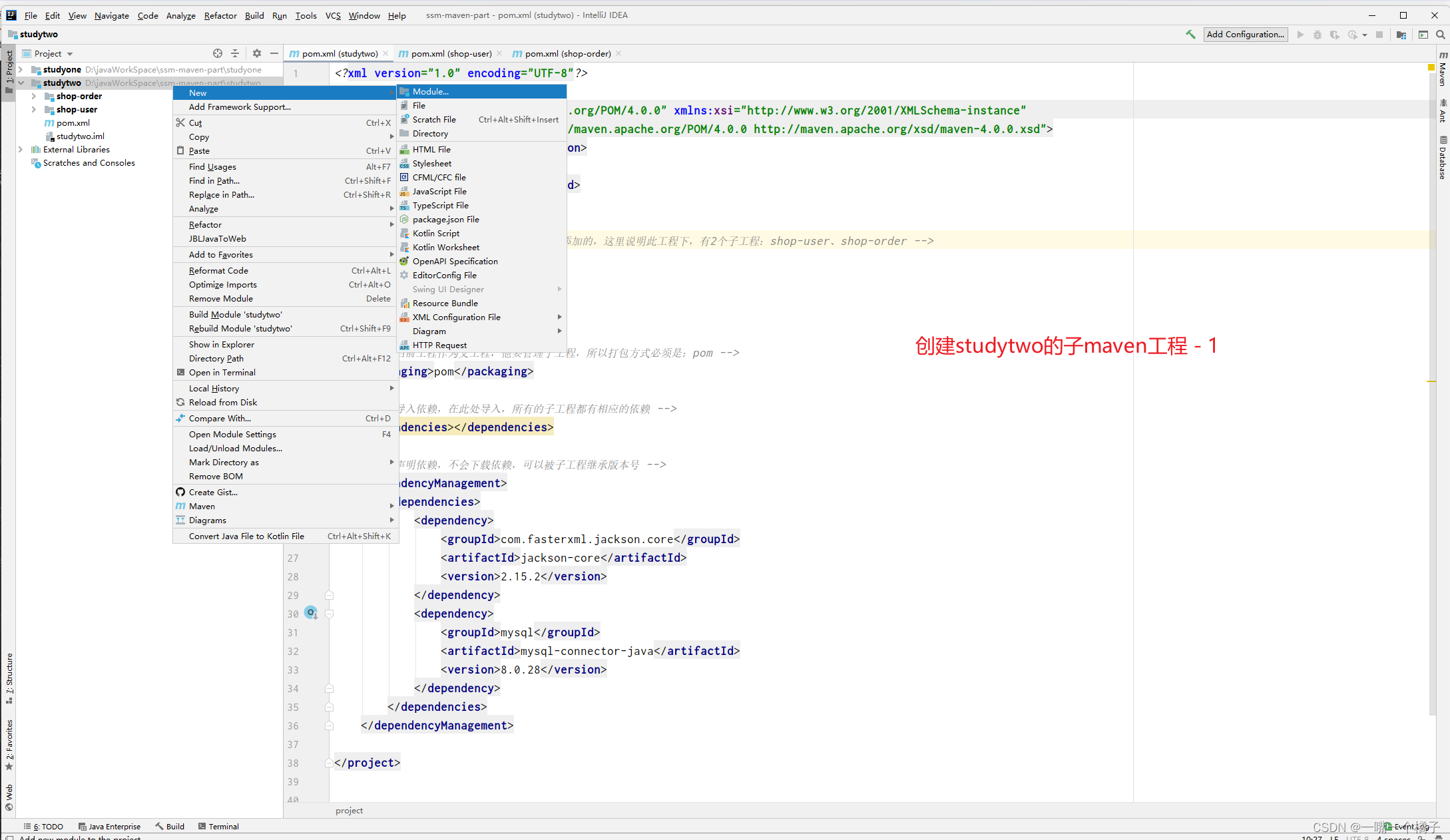Click the Cut scissors icon in context menu
Screen dimensions: 1450x840
tap(180, 122)
